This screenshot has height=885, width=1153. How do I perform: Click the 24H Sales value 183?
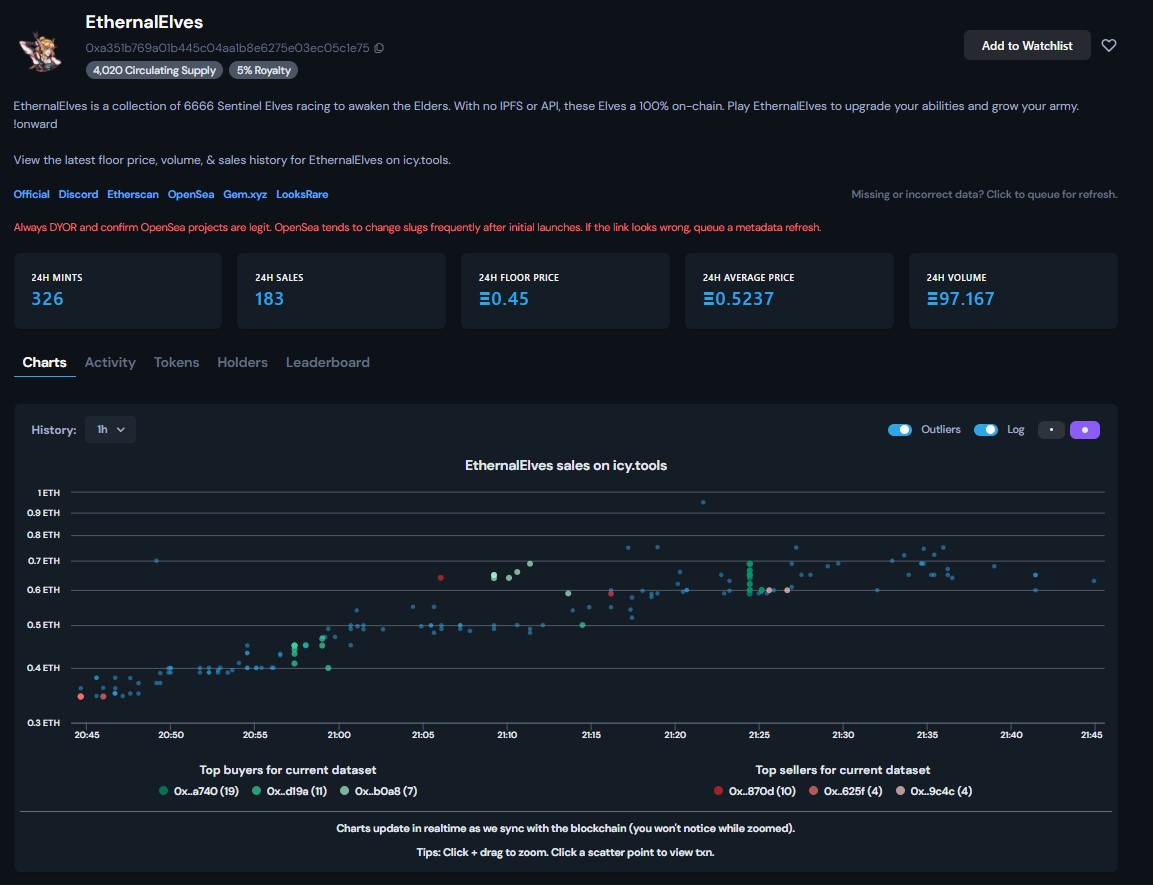269,298
